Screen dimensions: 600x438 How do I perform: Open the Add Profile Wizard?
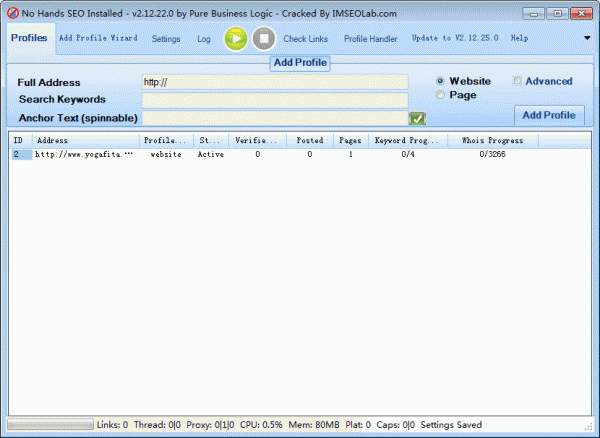98,38
